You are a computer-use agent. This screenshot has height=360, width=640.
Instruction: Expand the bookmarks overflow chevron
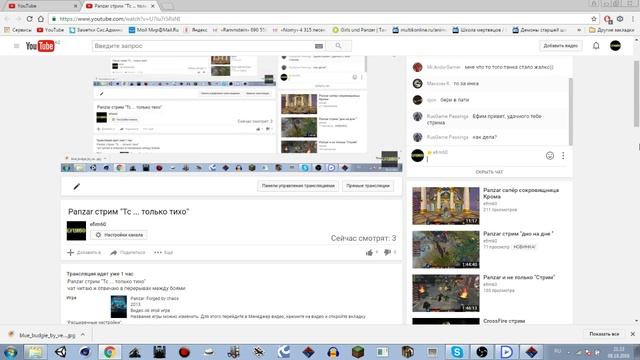pos(579,30)
